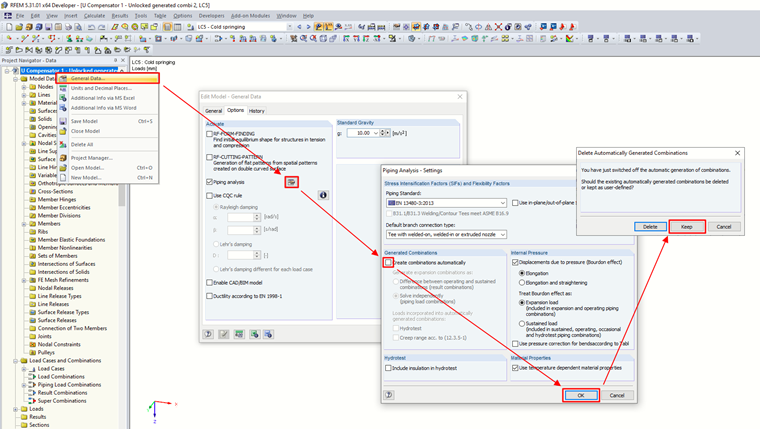
Task: Toggle the Piping analysis checkbox
Action: 209,182
